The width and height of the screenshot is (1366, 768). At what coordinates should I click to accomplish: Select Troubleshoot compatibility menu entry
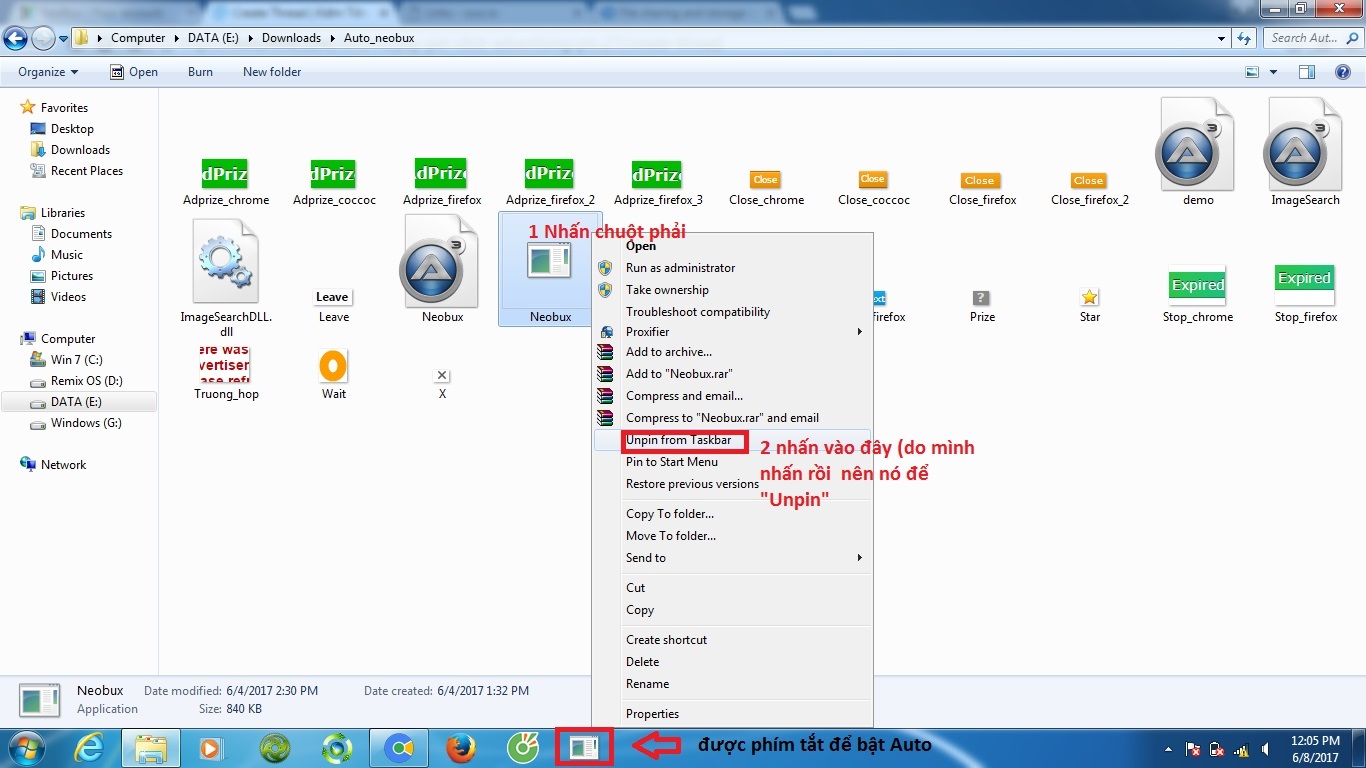[x=732, y=312]
